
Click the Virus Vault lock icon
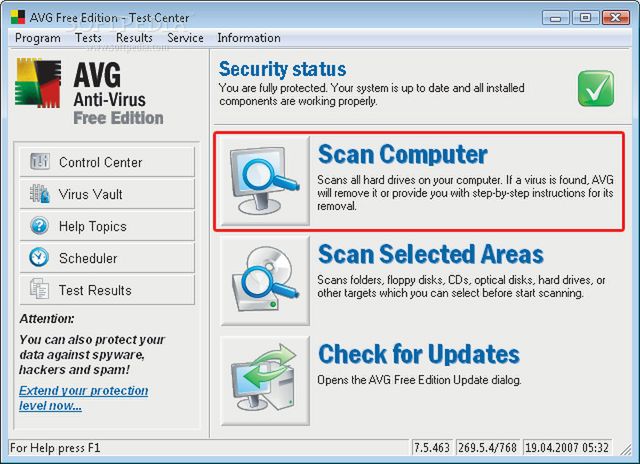coord(40,193)
